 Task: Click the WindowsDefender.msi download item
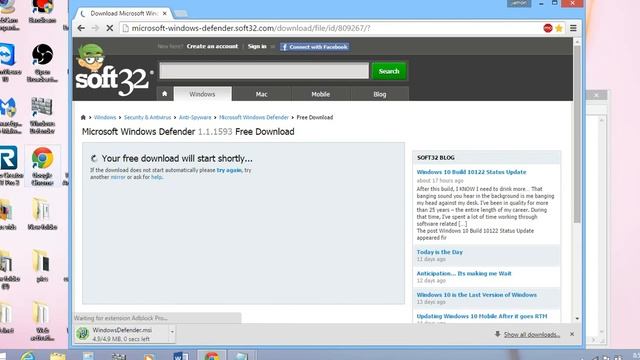(x=121, y=334)
